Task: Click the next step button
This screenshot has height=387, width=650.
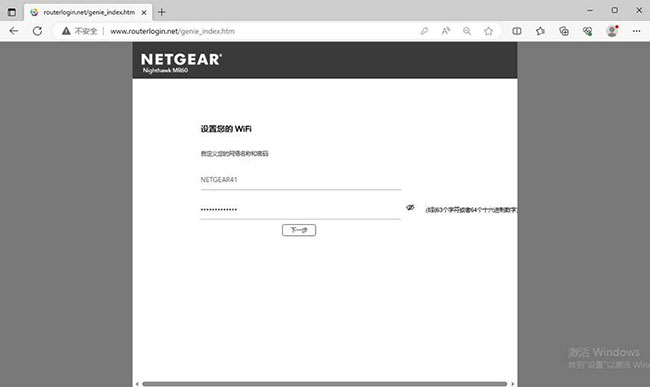Action: pos(299,230)
